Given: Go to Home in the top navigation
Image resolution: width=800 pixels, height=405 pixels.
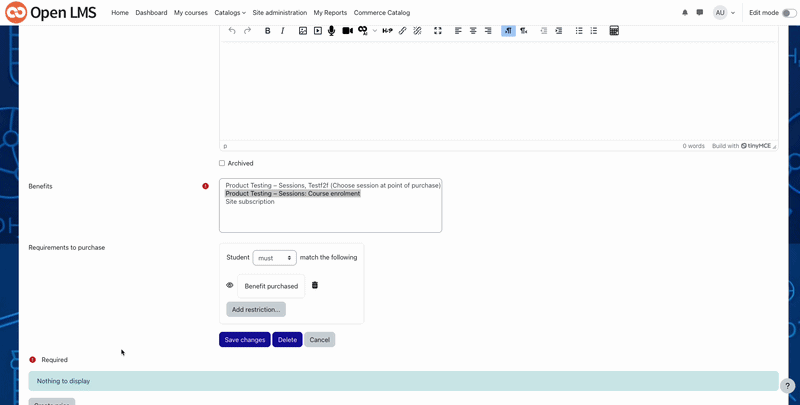Looking at the screenshot, I should pyautogui.click(x=120, y=13).
